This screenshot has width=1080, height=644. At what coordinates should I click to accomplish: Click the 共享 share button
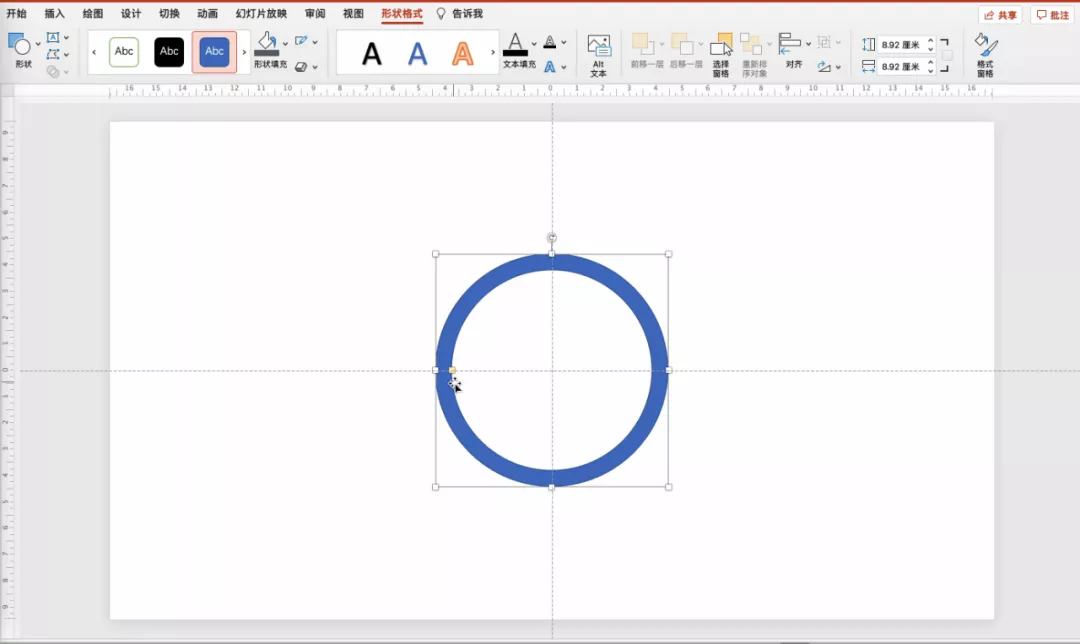click(1001, 15)
